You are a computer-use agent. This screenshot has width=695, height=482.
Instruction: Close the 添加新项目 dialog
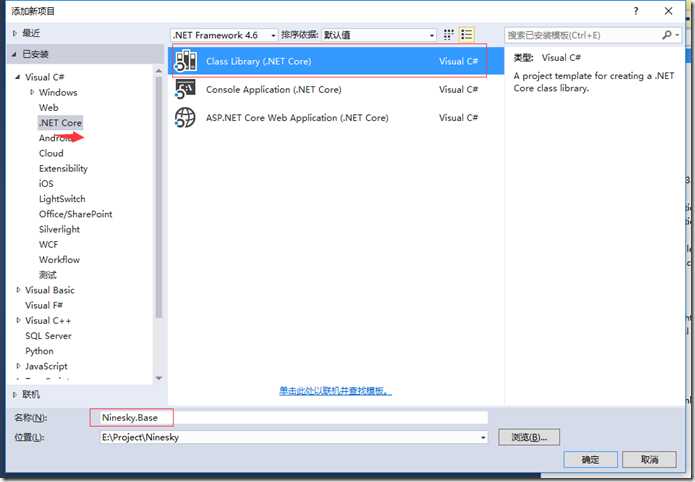[668, 11]
